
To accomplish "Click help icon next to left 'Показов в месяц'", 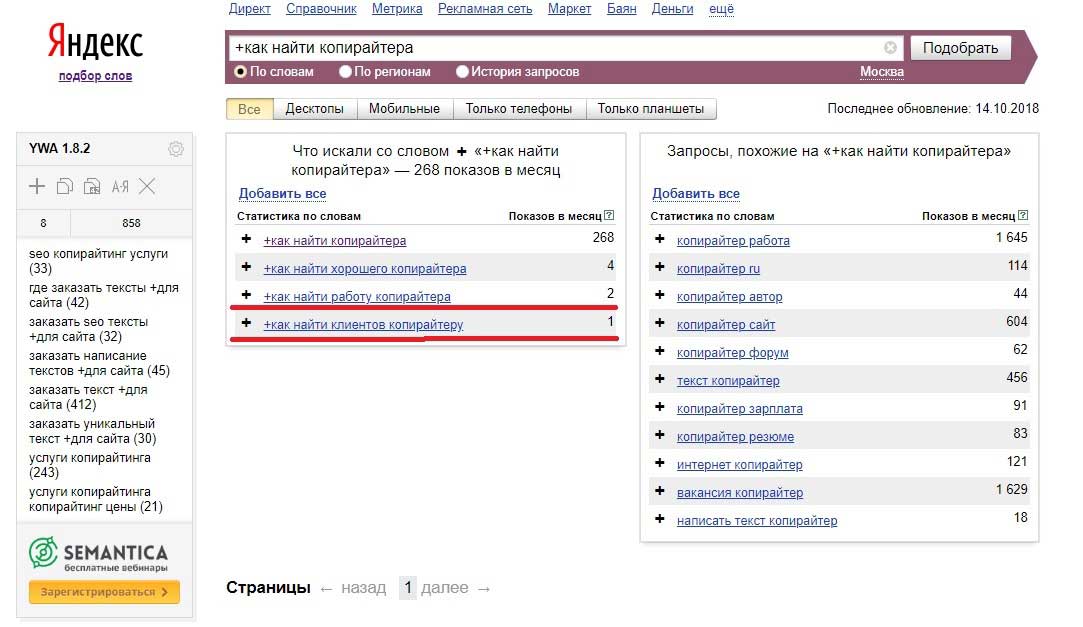I will tap(609, 215).
